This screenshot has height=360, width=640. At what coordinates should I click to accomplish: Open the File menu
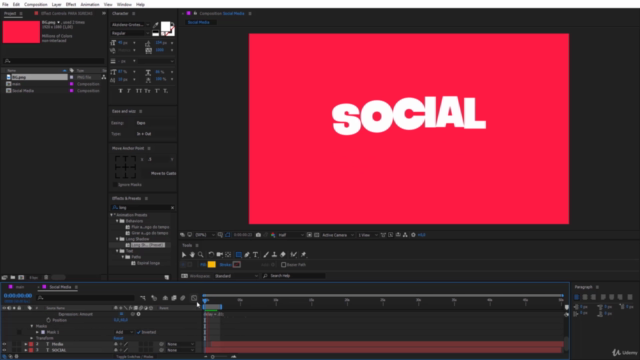(5, 4)
